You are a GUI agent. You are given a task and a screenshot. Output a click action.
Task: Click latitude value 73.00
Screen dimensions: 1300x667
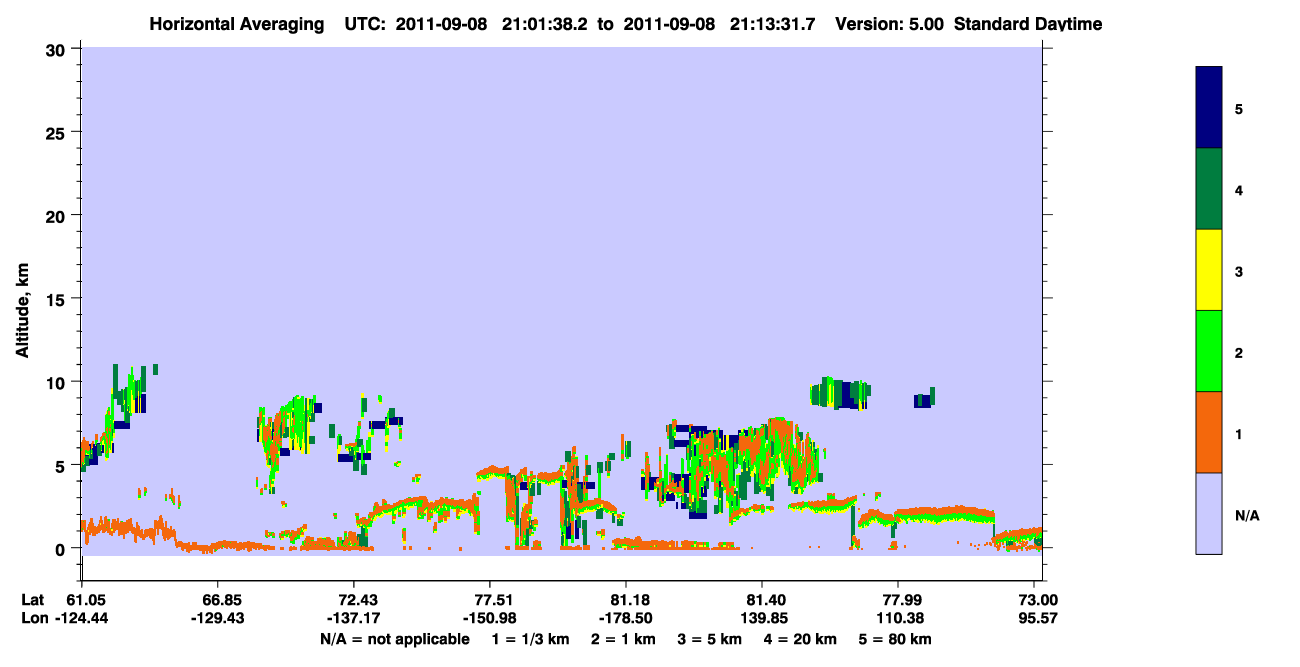point(1038,600)
